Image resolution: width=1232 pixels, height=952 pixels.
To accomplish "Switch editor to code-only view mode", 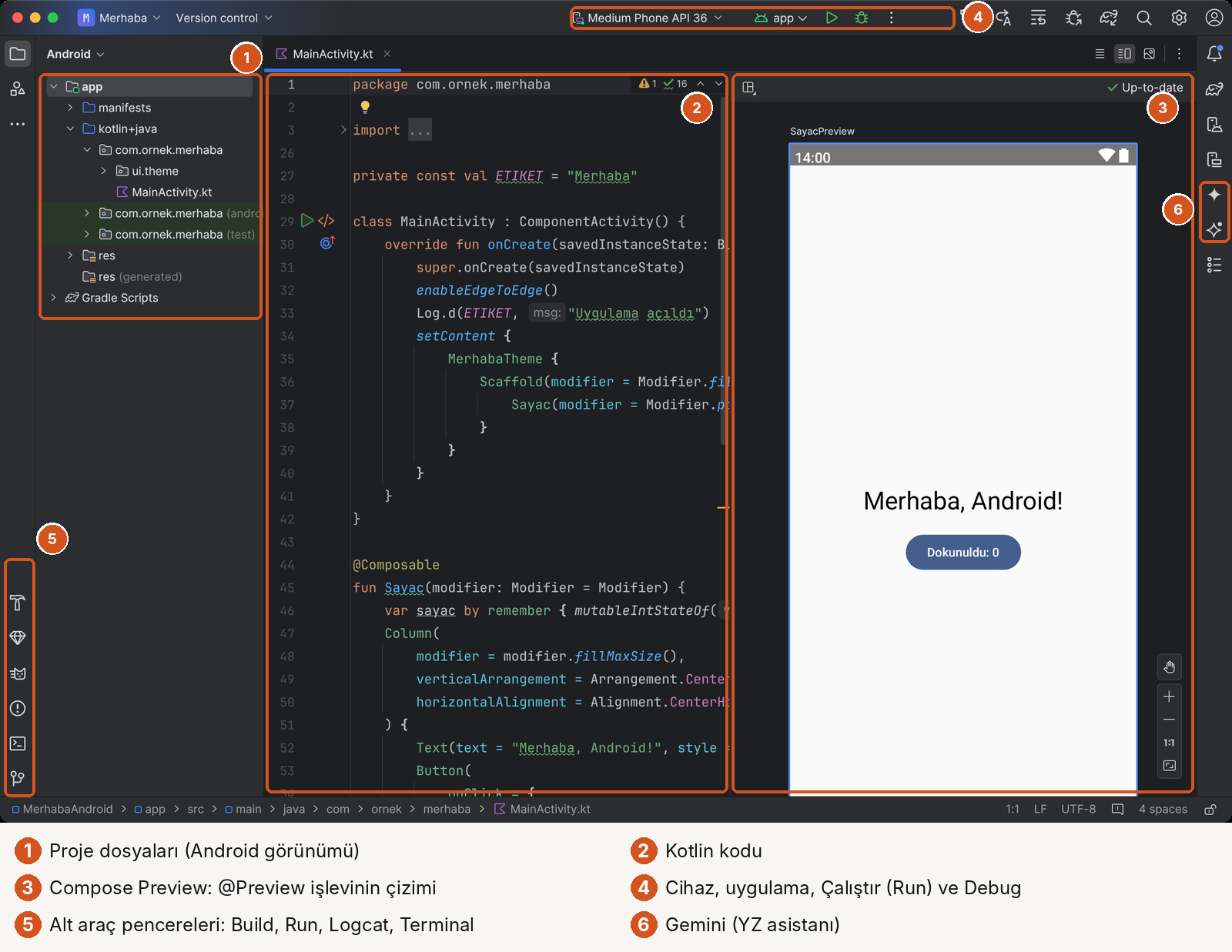I will (x=1100, y=54).
